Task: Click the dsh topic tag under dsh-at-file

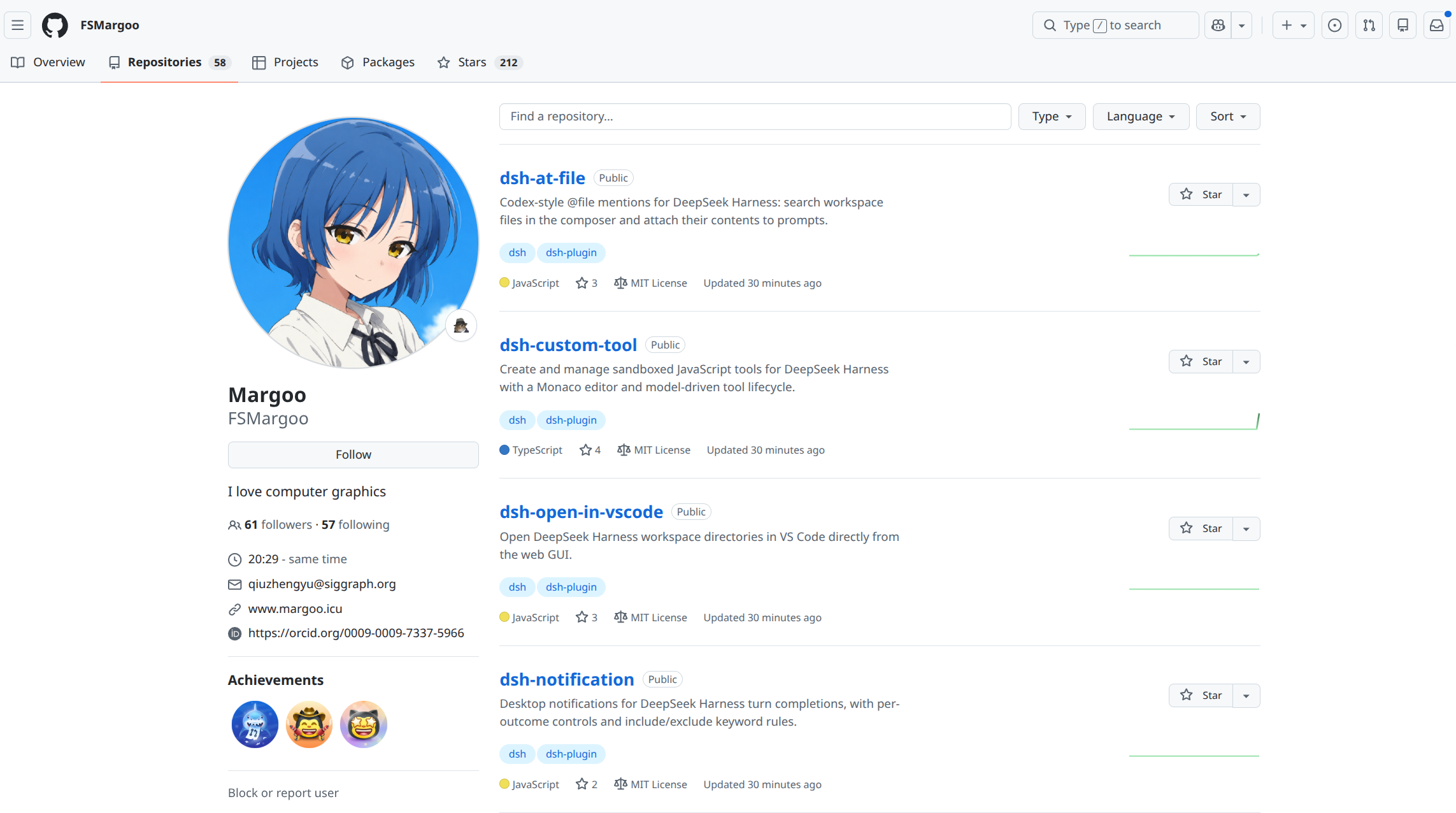Action: click(x=517, y=252)
